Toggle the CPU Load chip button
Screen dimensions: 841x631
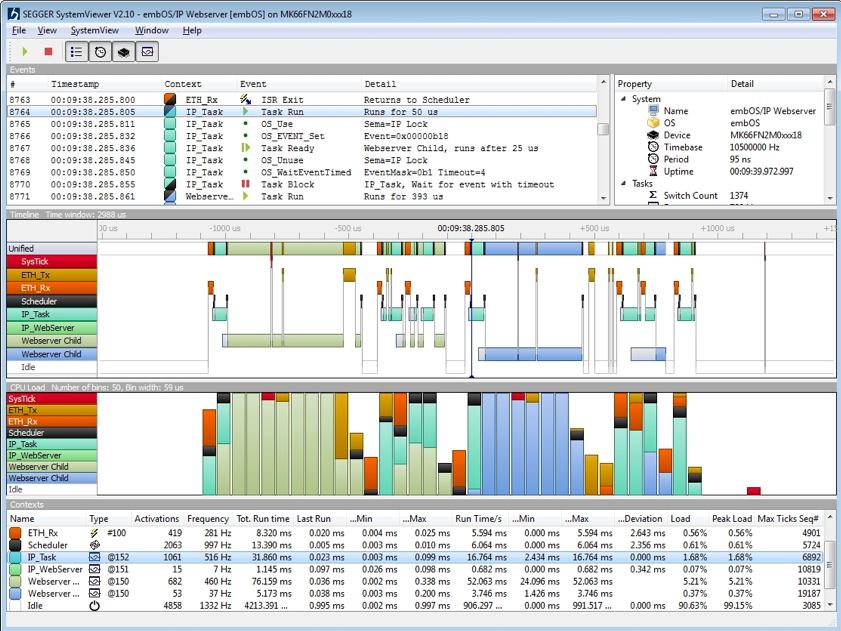click(123, 52)
